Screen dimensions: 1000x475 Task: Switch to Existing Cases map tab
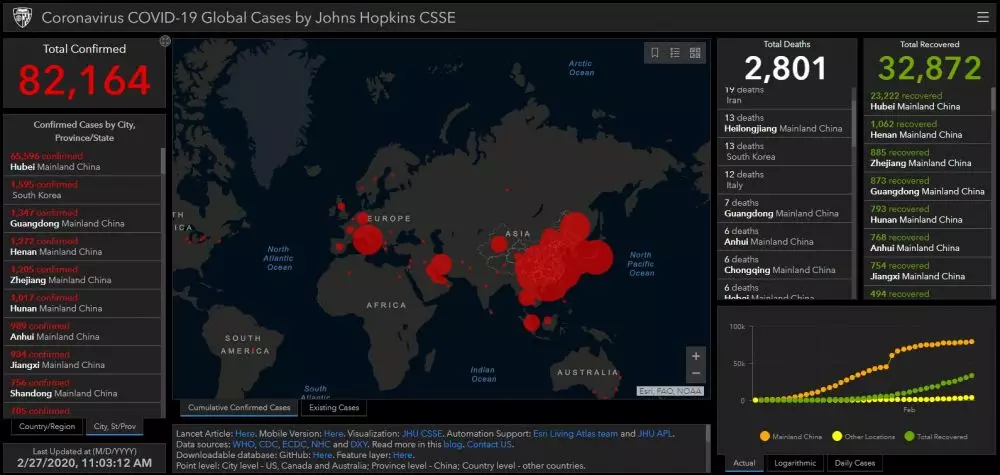pos(334,407)
